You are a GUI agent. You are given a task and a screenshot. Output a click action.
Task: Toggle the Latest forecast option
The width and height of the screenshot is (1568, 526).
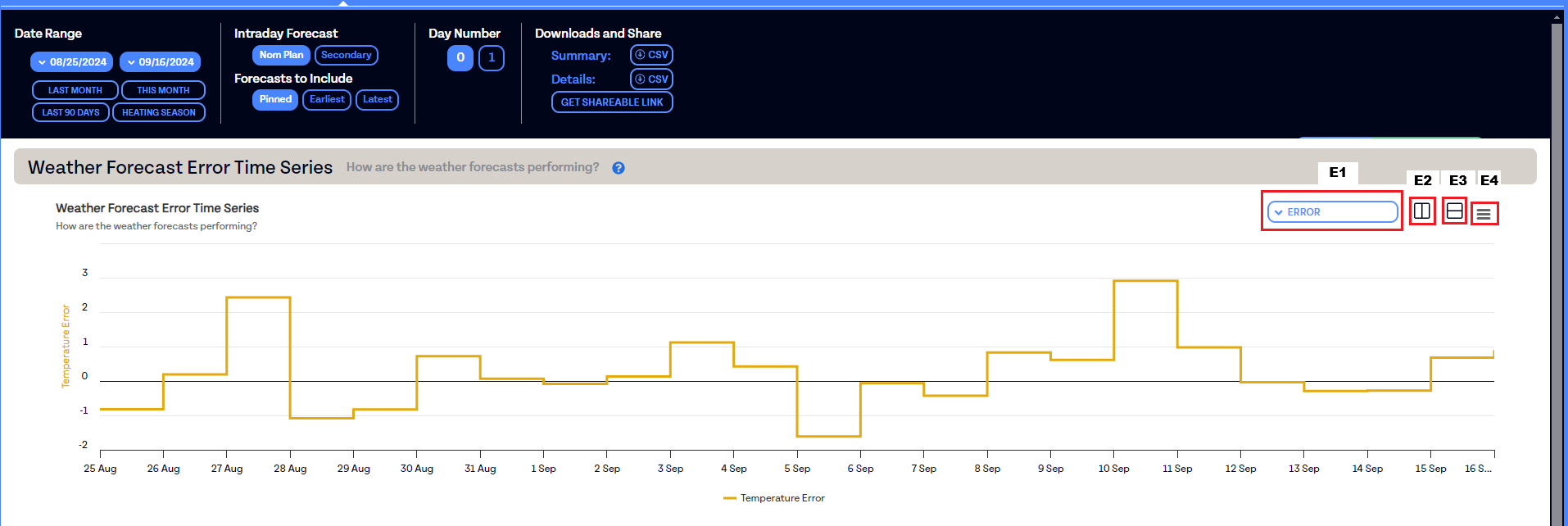click(x=378, y=99)
